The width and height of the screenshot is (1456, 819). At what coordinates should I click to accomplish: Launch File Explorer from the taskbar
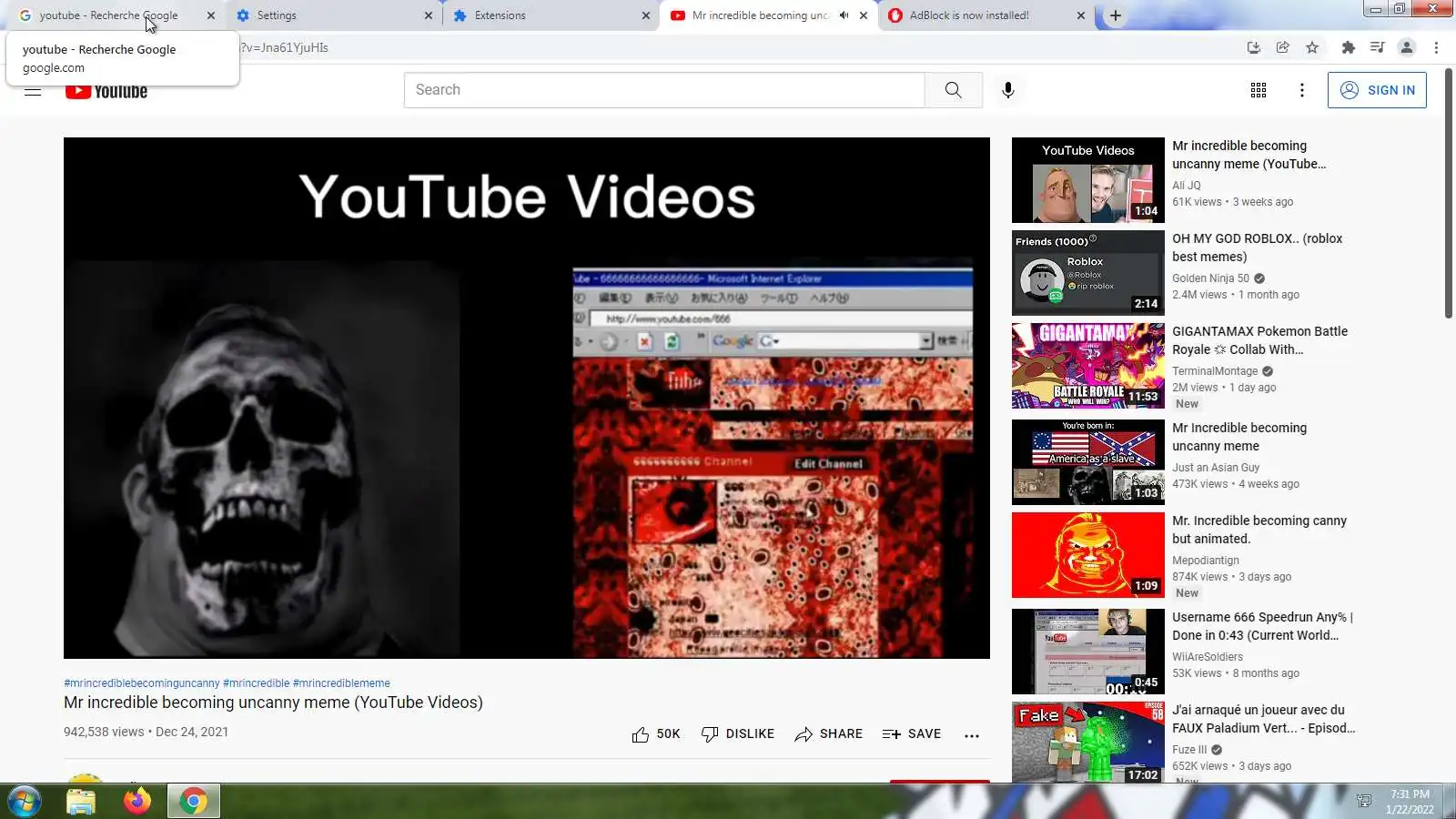(81, 801)
